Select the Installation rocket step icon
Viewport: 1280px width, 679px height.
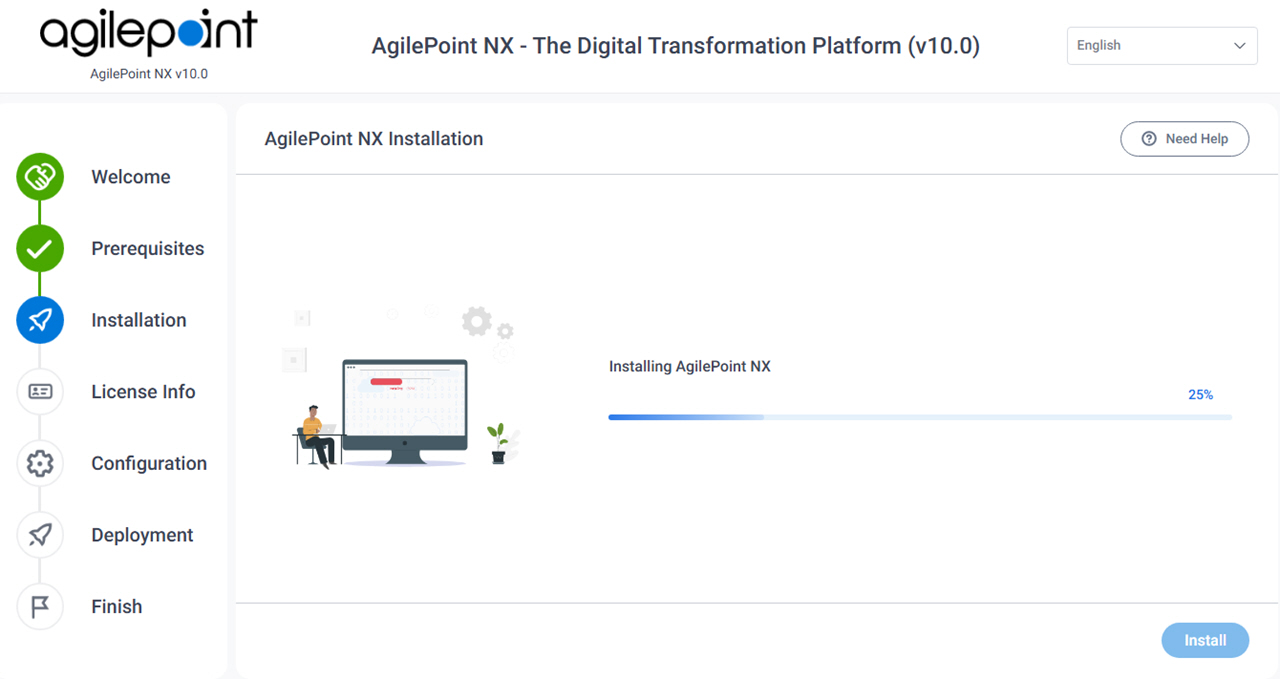(40, 320)
